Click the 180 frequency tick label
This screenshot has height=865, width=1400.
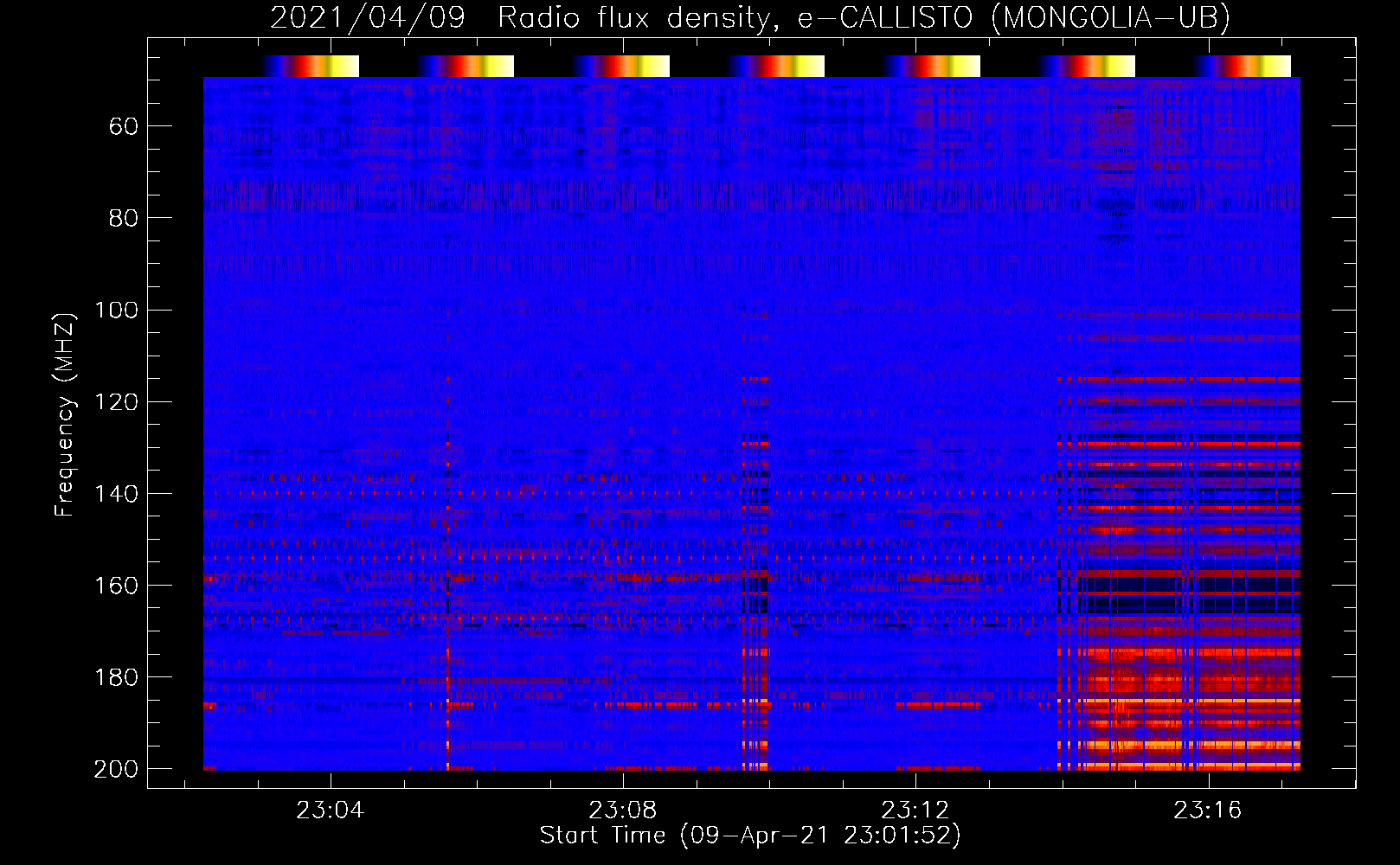(116, 676)
